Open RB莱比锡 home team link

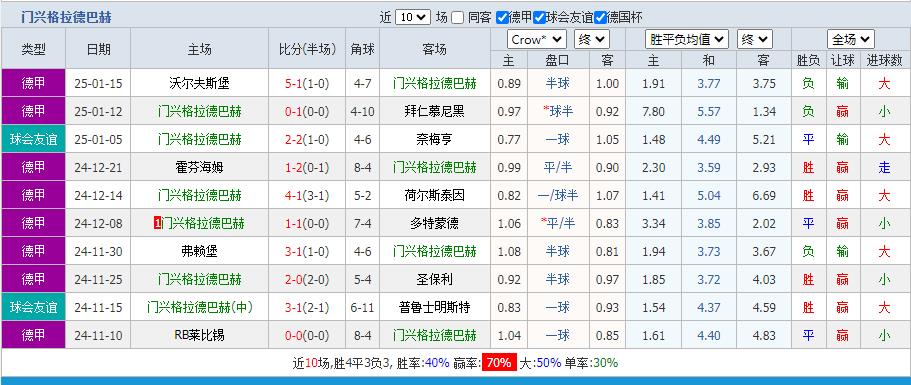(199, 335)
